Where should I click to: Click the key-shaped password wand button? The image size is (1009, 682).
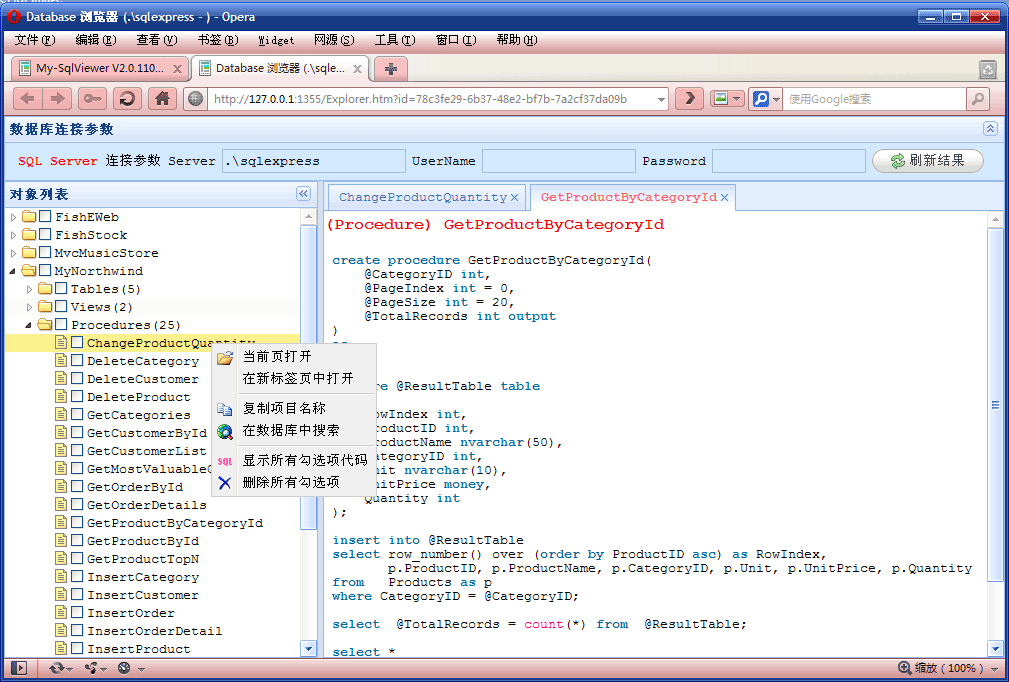[92, 98]
